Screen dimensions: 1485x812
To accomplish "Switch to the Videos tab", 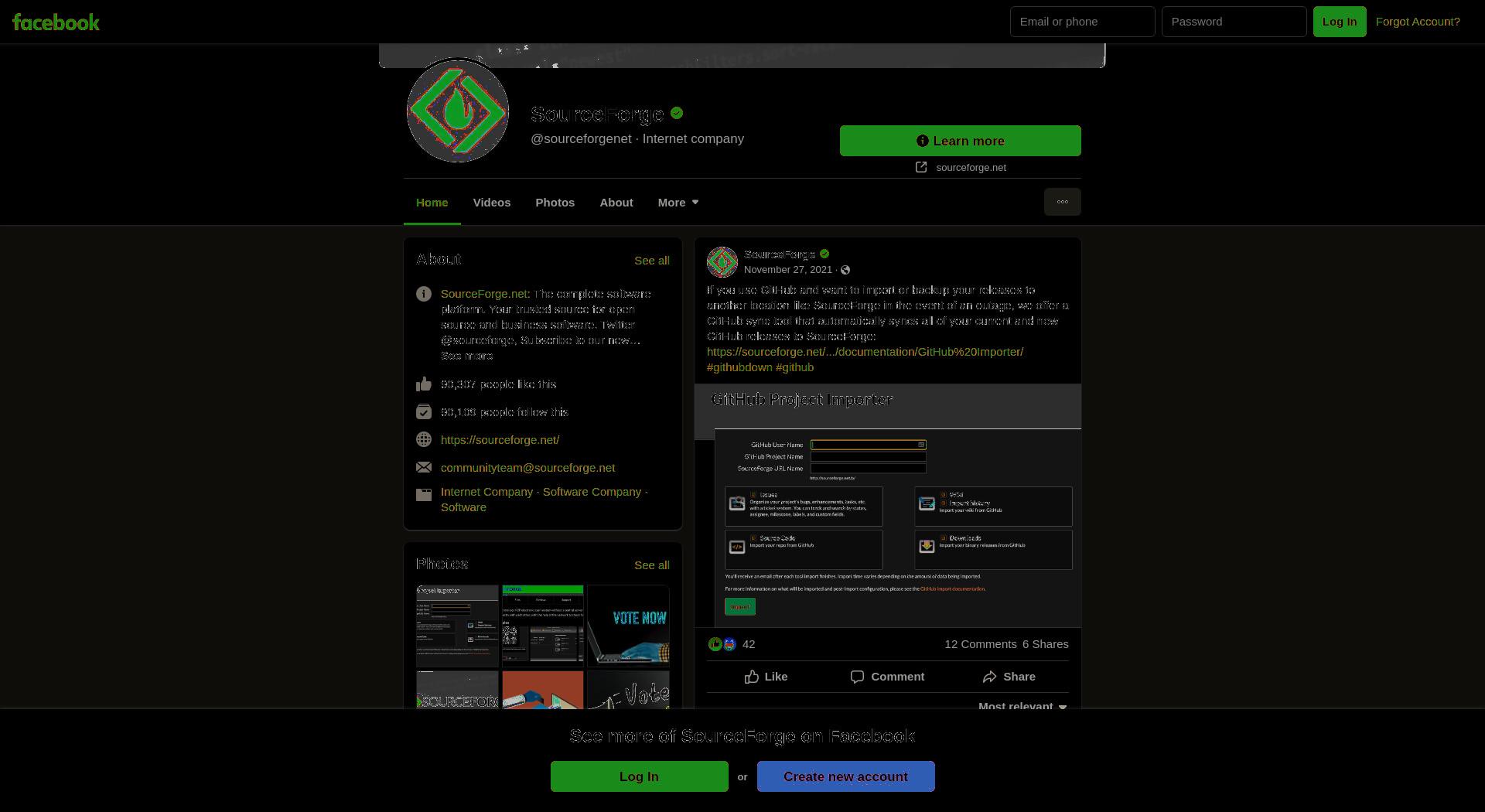I will coord(492,203).
